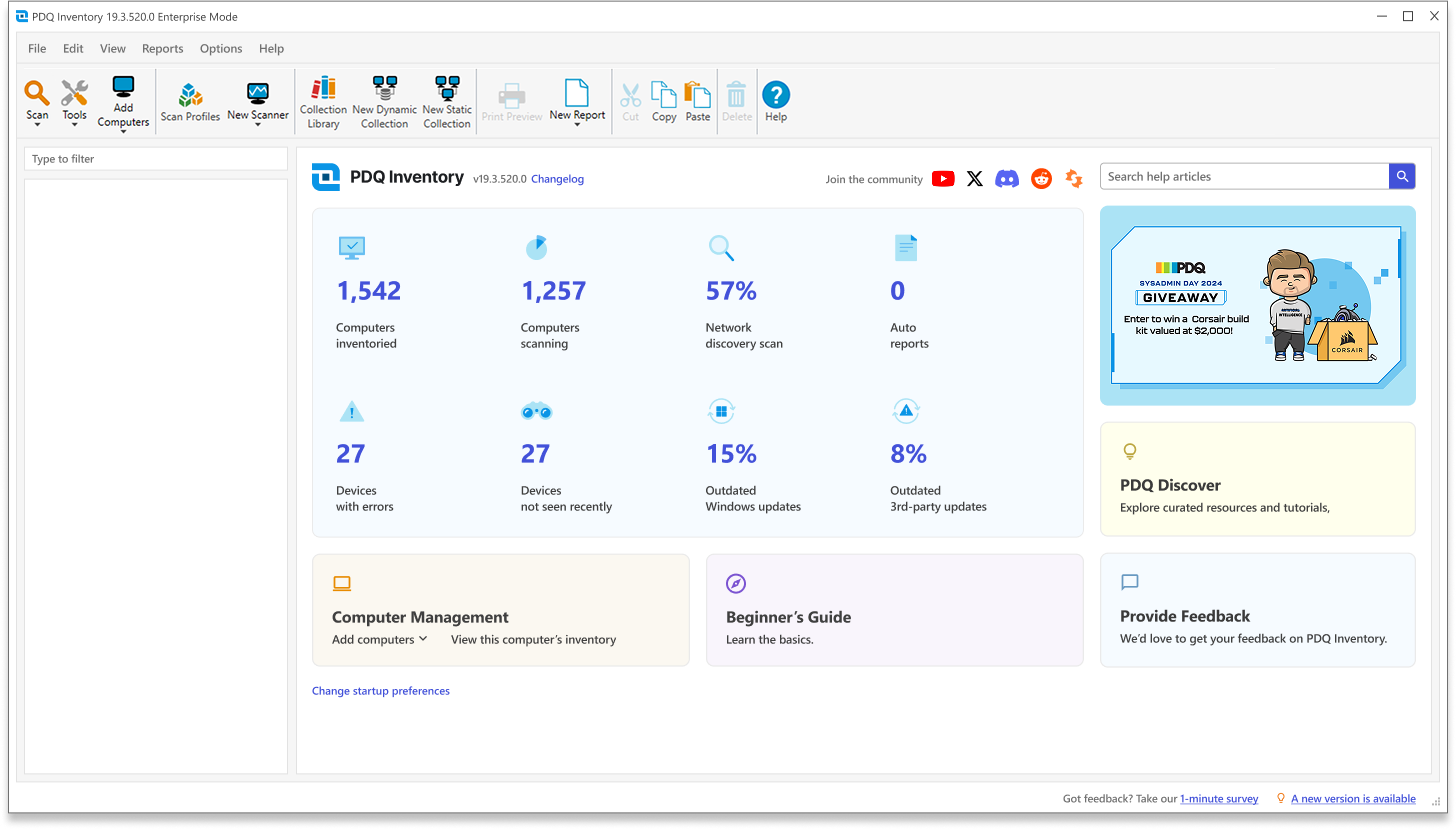Click the Paste toolbar icon
1456x830 pixels.
tap(698, 102)
